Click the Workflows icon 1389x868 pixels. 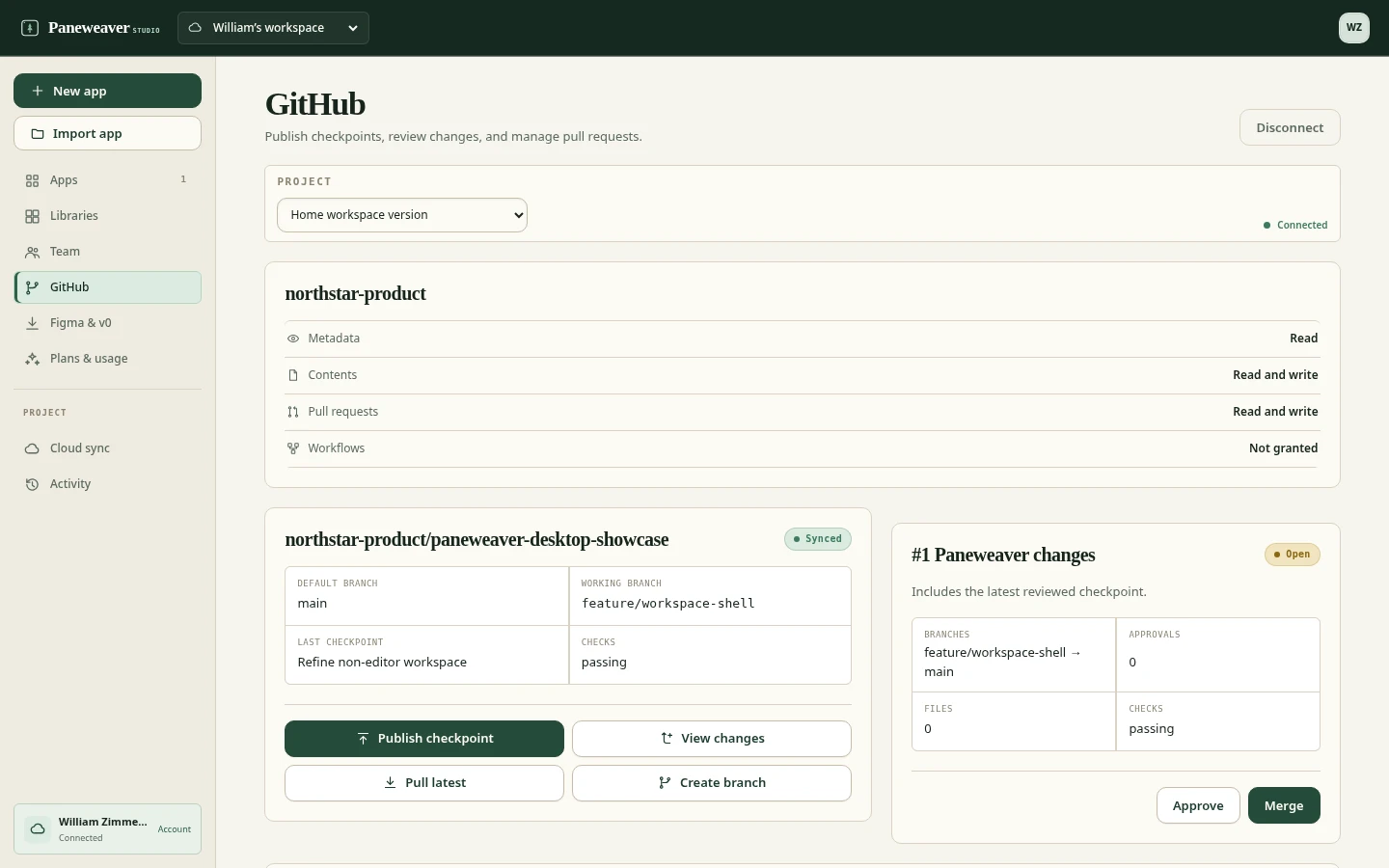coord(293,448)
